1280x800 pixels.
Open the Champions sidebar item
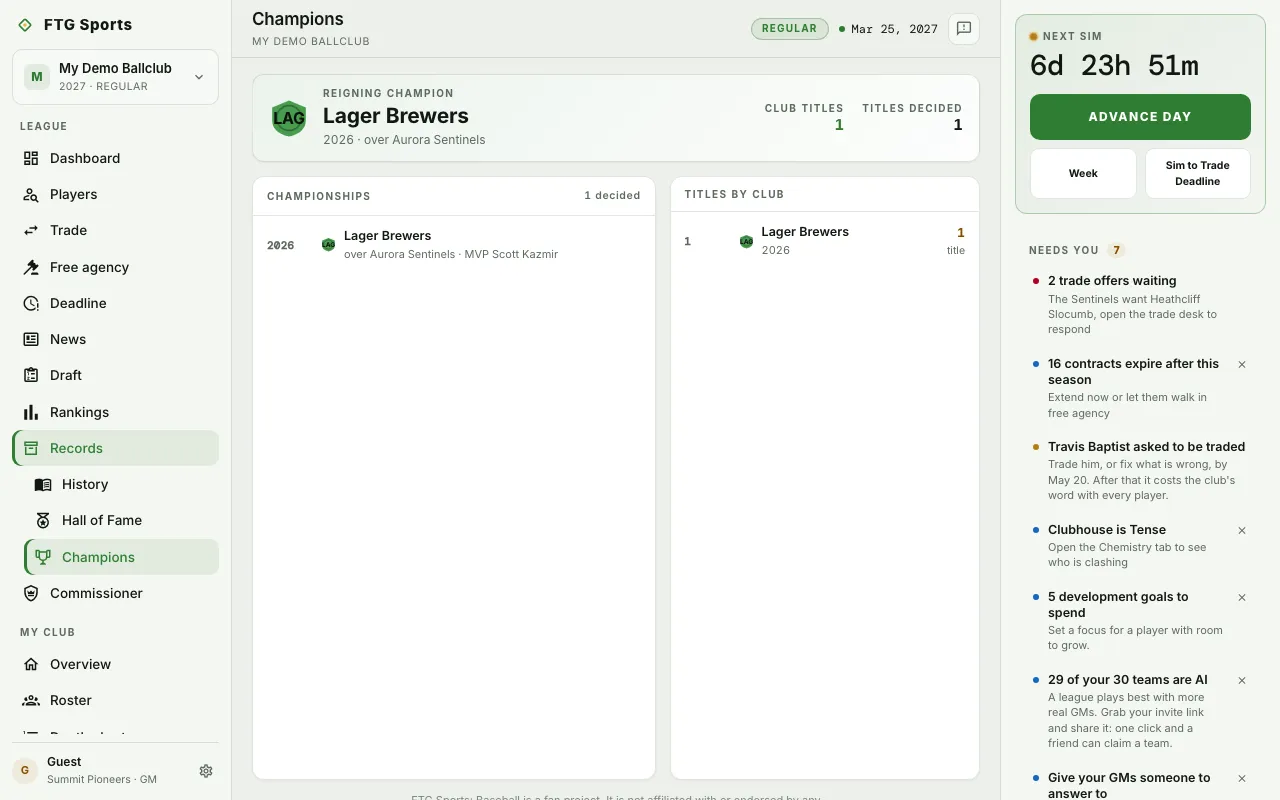(x=121, y=557)
